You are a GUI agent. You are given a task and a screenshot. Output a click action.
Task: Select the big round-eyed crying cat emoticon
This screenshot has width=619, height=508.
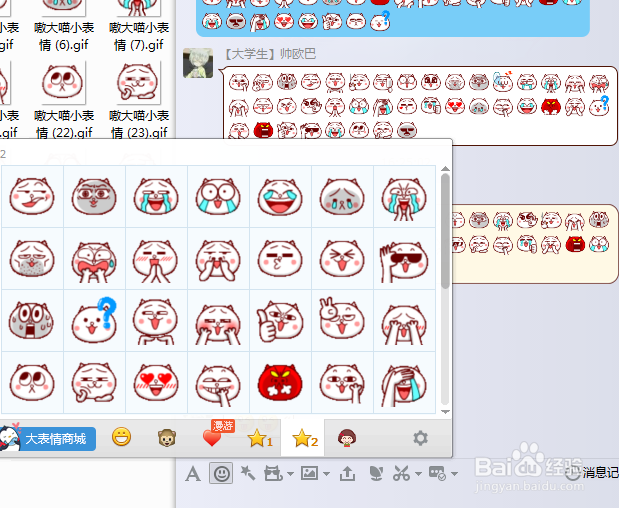[218, 196]
